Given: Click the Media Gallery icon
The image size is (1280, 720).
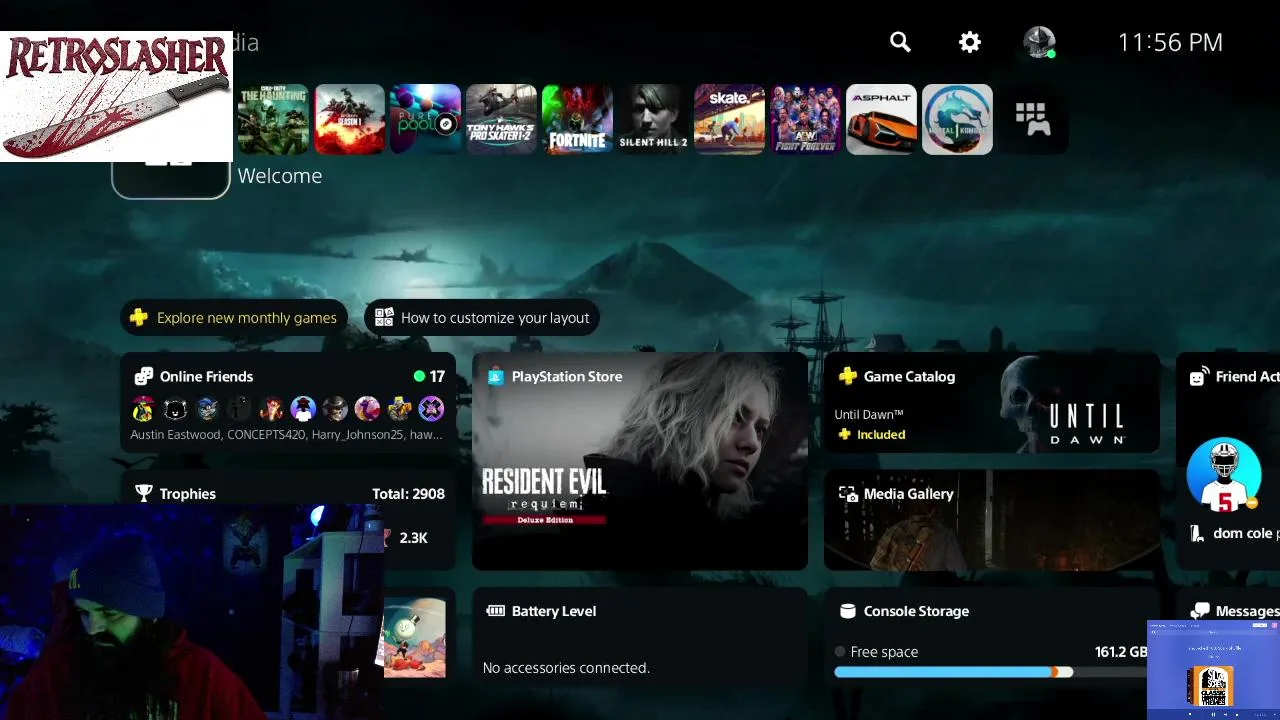Looking at the screenshot, I should click(847, 494).
